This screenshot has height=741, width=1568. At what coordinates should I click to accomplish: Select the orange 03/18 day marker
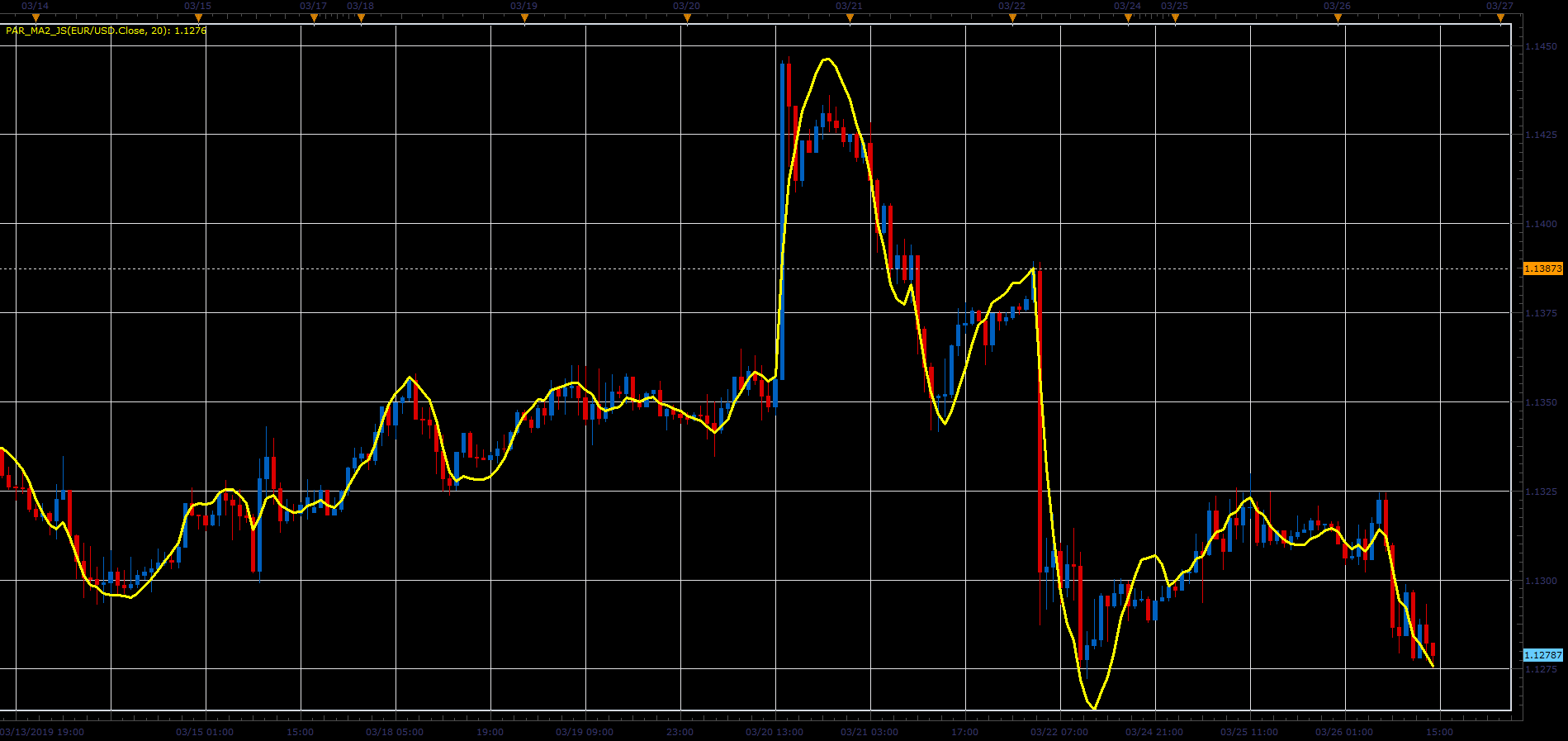(361, 18)
